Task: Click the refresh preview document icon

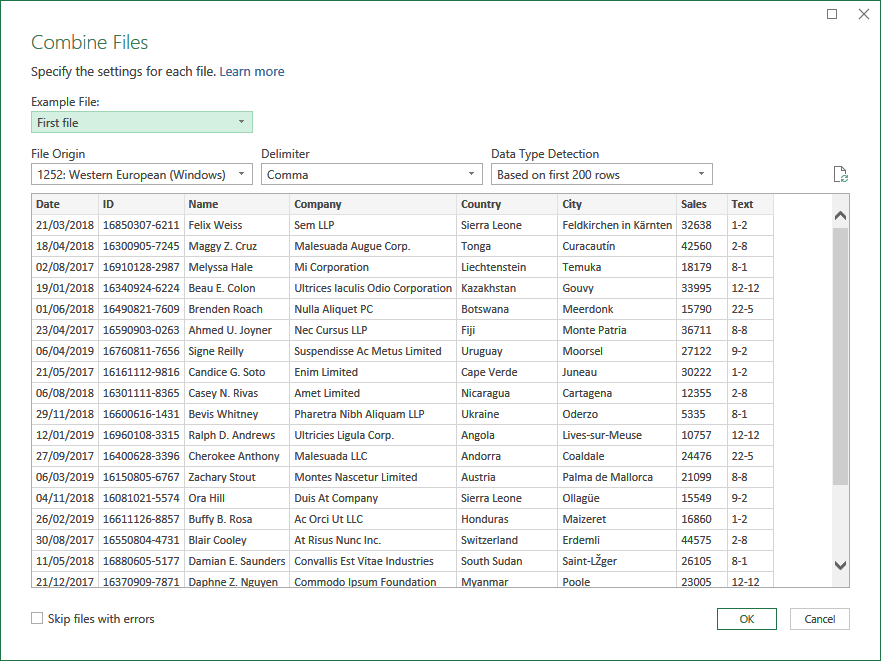Action: click(x=840, y=174)
